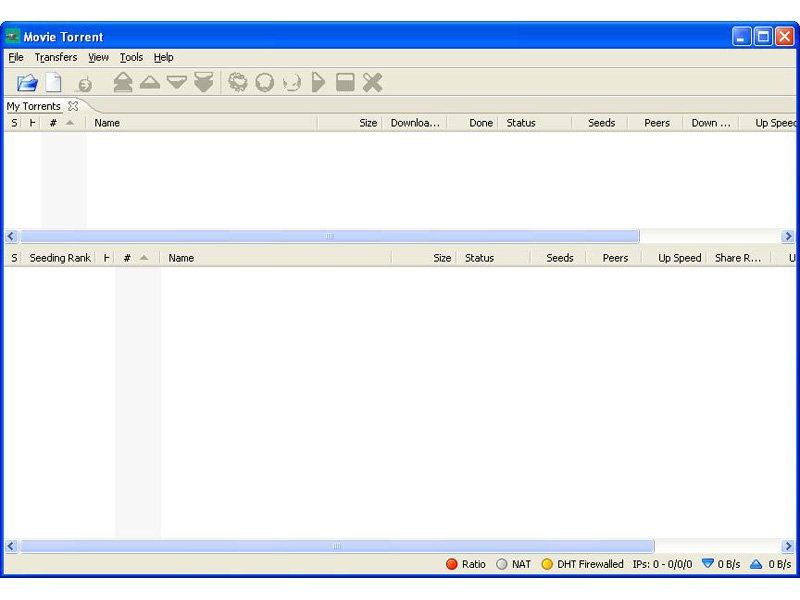Image resolution: width=800 pixels, height=600 pixels.
Task: Move torrent to bottom of queue
Action: click(x=204, y=82)
